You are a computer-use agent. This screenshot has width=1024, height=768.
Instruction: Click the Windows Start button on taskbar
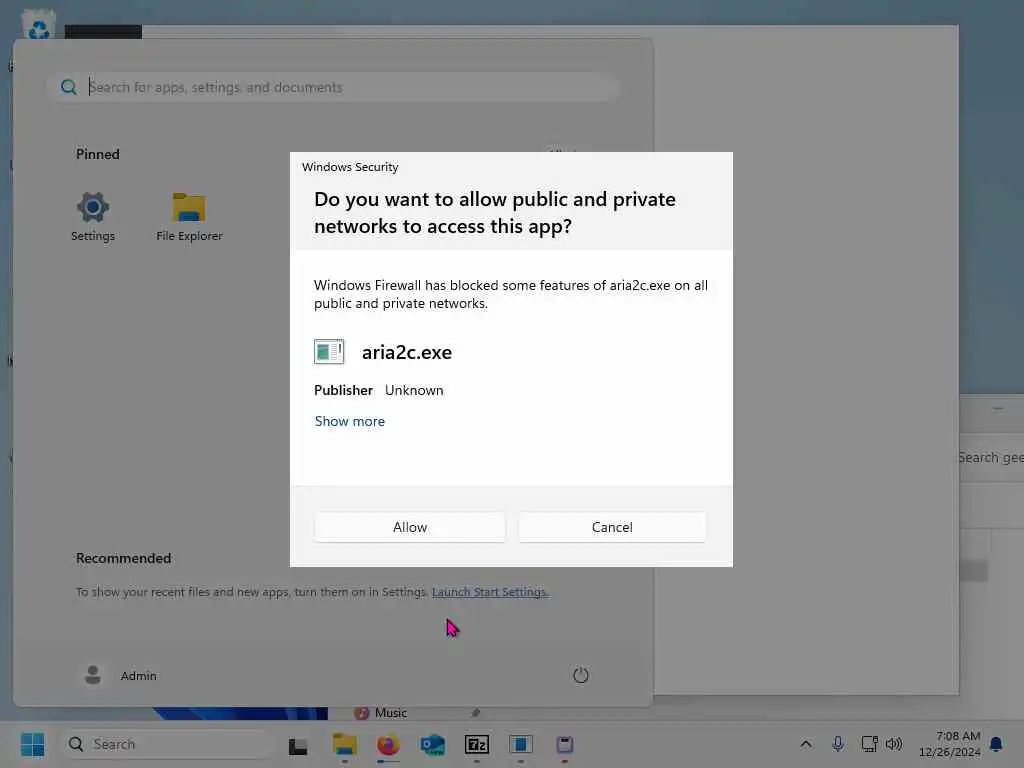[33, 744]
